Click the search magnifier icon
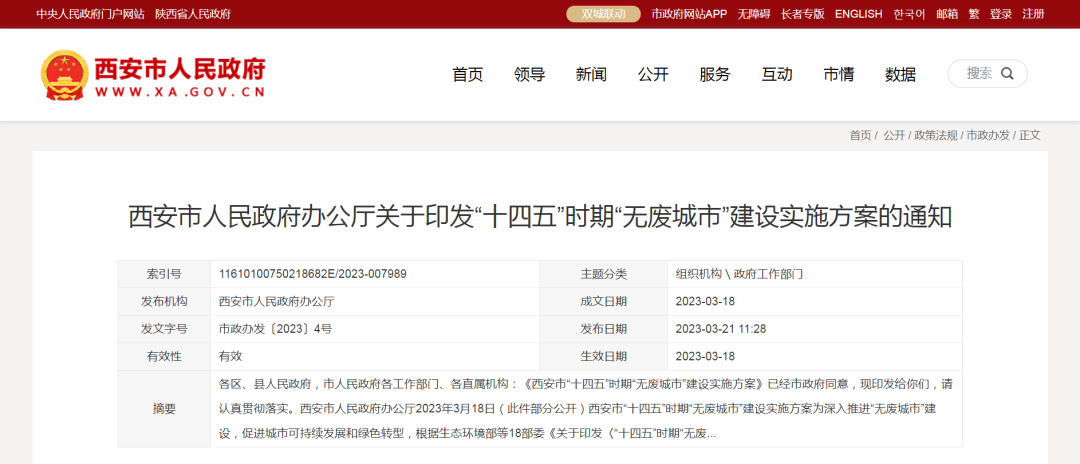This screenshot has height=464, width=1080. 1007,74
